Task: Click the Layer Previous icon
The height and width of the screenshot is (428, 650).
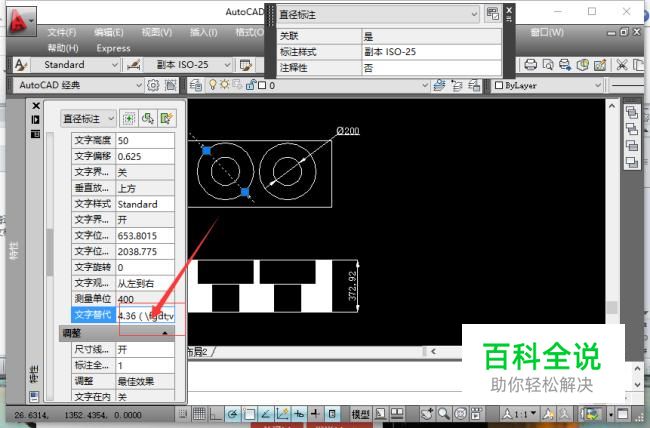Action: point(457,85)
